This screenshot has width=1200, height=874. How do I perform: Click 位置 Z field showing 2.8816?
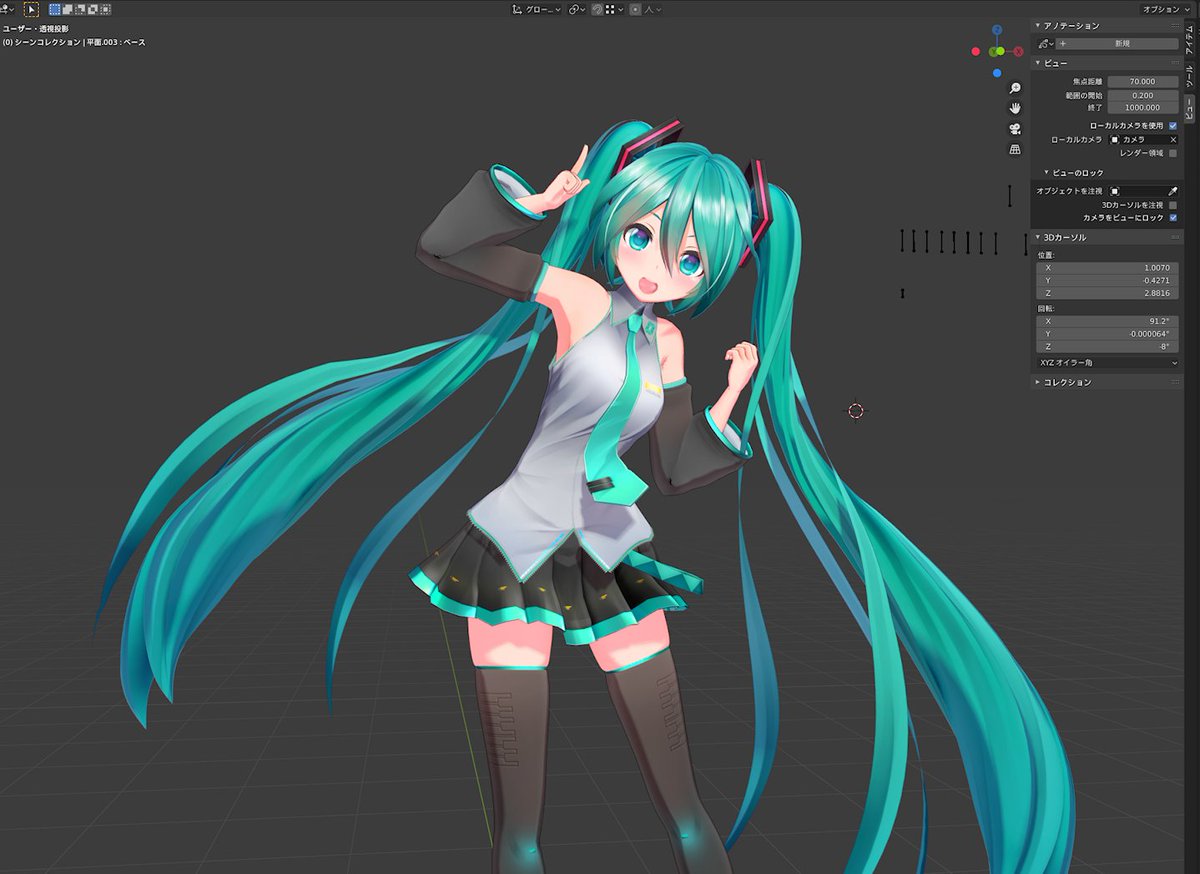[1107, 293]
